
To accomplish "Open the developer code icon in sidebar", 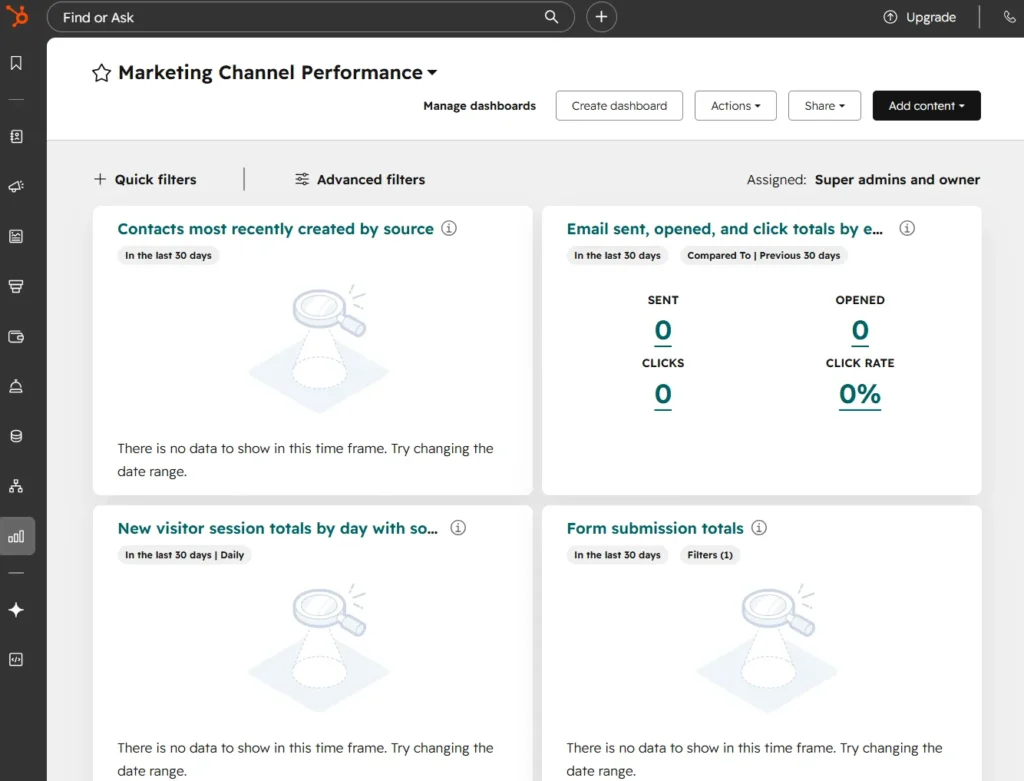I will tap(16, 659).
